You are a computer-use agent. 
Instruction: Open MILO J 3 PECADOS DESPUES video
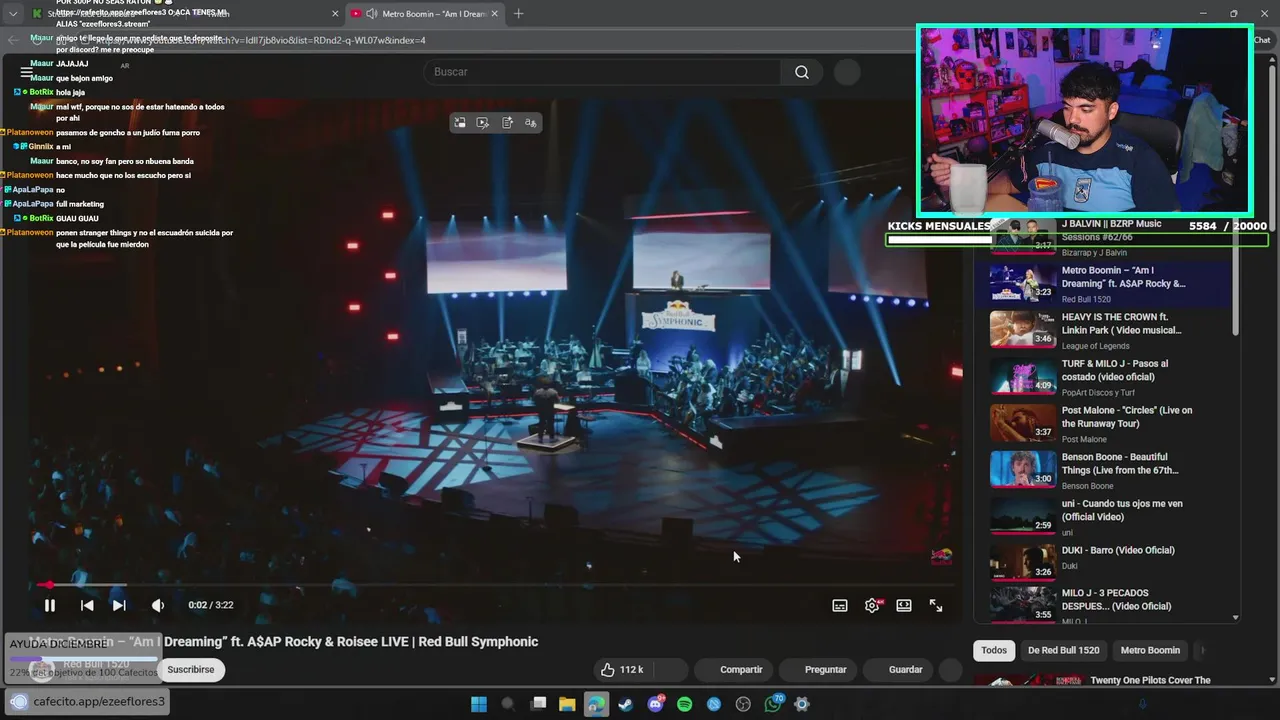coord(1104,606)
